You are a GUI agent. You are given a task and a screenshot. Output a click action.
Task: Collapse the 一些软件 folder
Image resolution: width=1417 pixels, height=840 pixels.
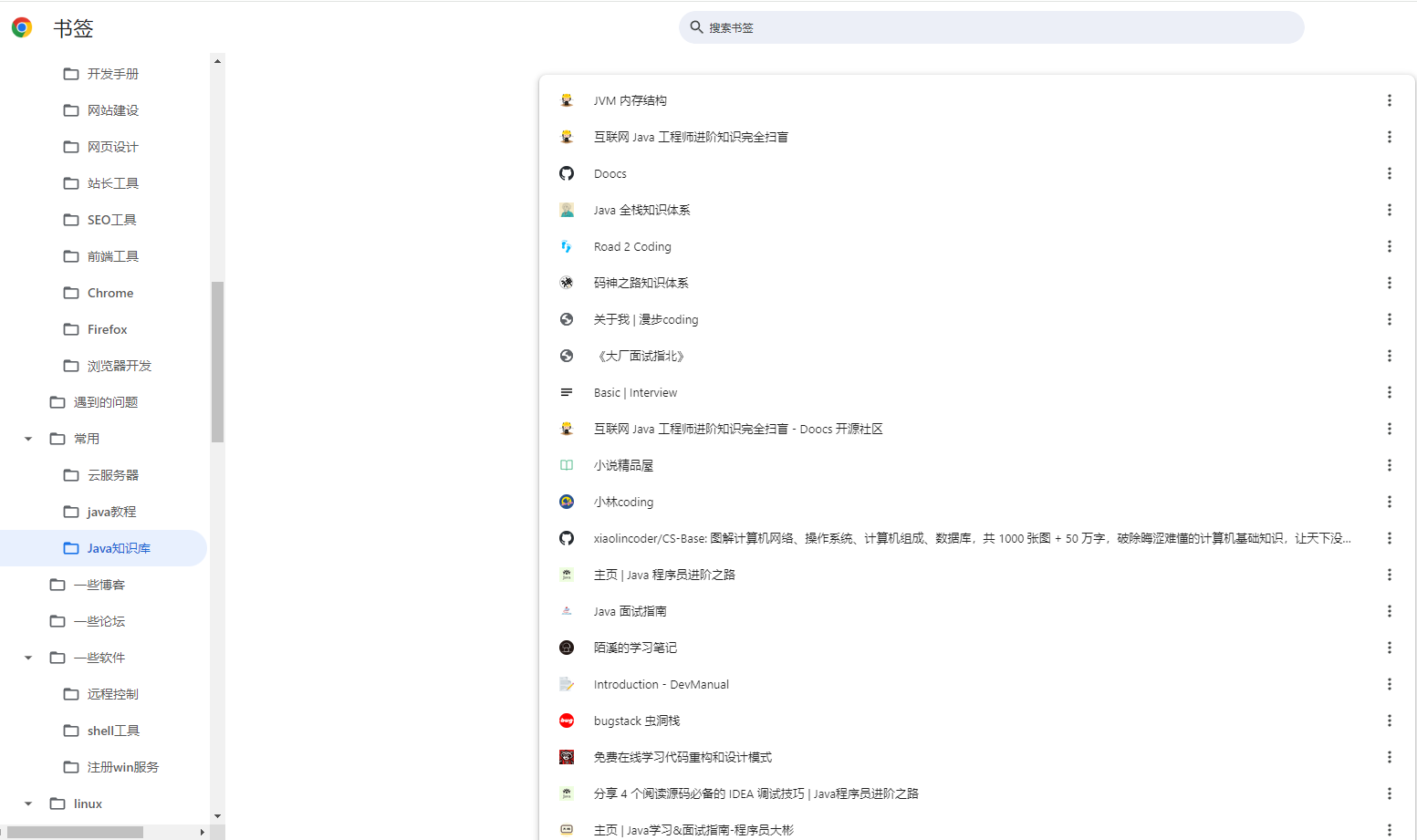click(26, 657)
